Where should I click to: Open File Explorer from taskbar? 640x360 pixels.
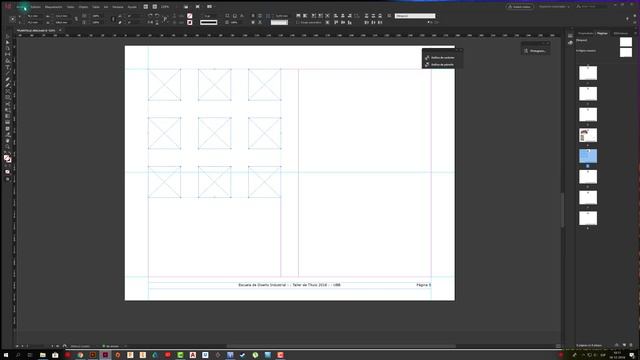42,355
